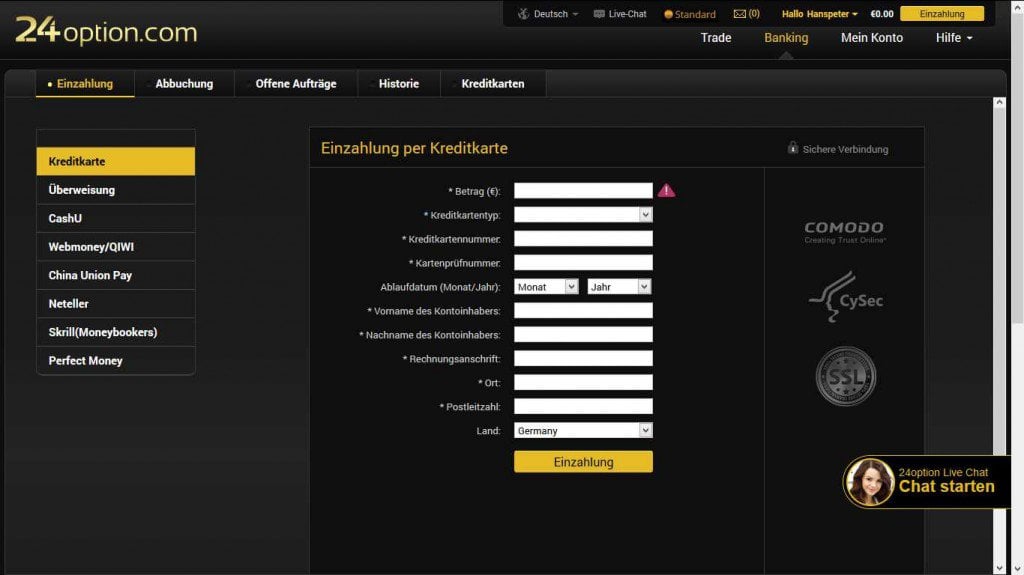1024x575 pixels.
Task: Select Neteller payment method
Action: tap(116, 304)
